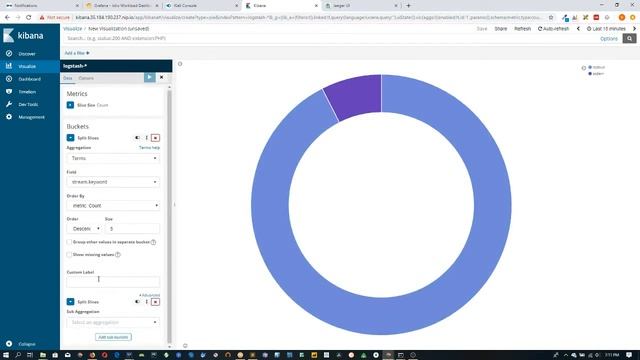Bookmark this page with the star icon
The image size is (640, 360).
(551, 18)
